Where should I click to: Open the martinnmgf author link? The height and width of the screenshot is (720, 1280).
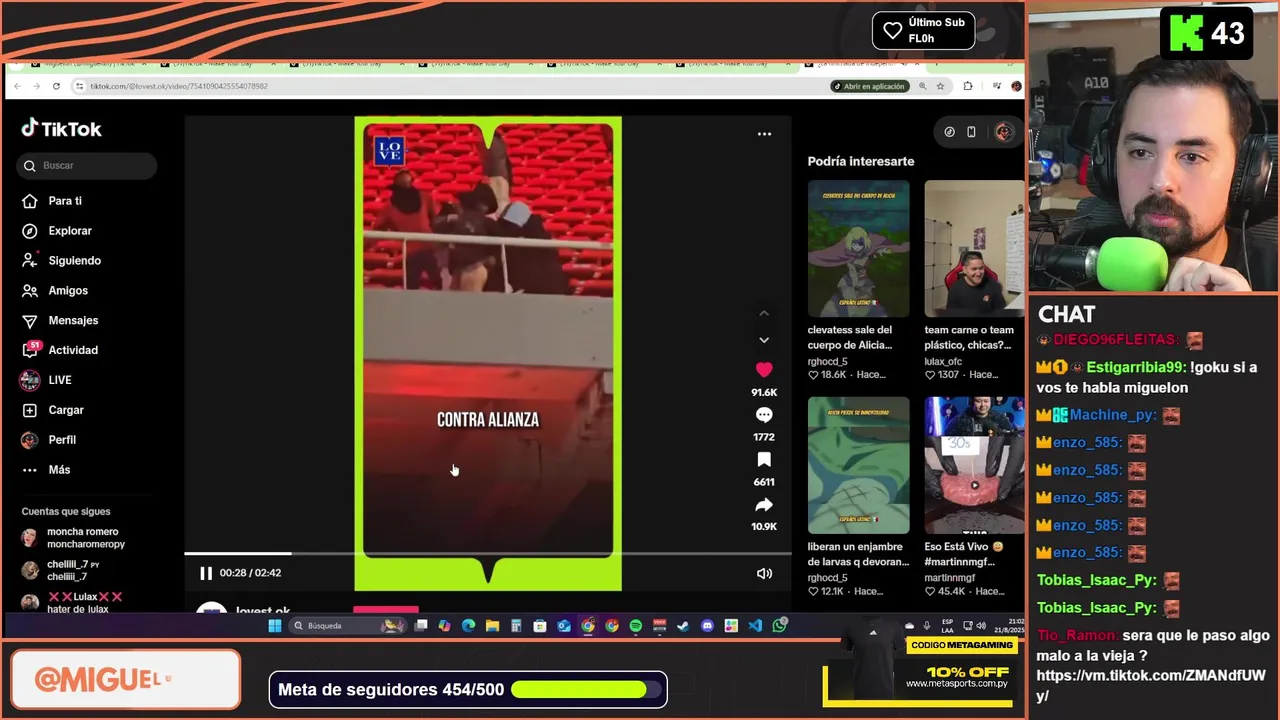click(950, 578)
